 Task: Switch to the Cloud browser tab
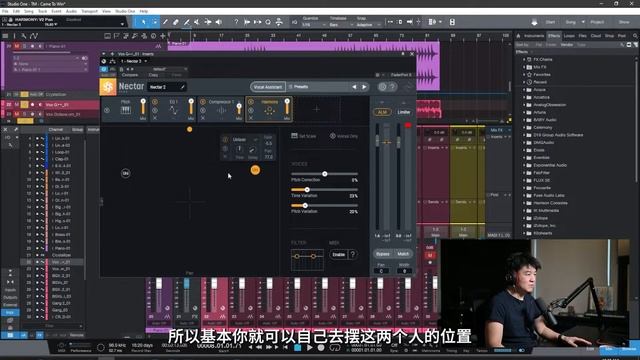pyautogui.click(x=596, y=36)
